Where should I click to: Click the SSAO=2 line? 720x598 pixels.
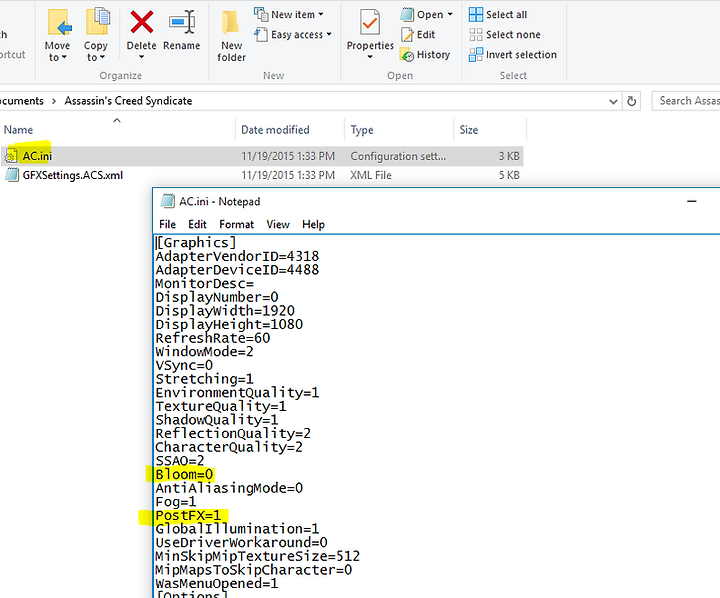click(x=180, y=461)
